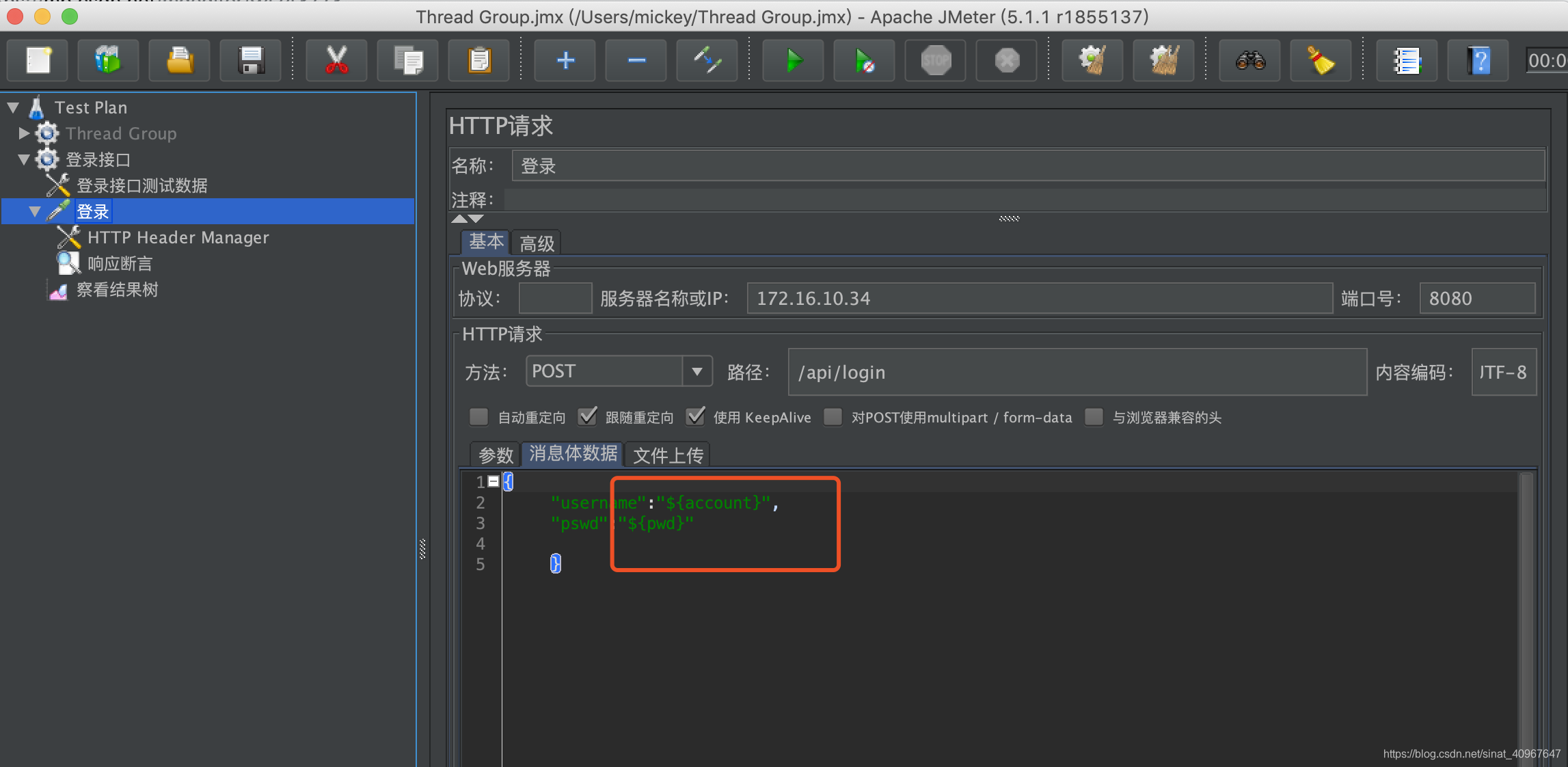Screen dimensions: 1568x767
Task: Click the closing brace on line 5
Action: tap(555, 563)
